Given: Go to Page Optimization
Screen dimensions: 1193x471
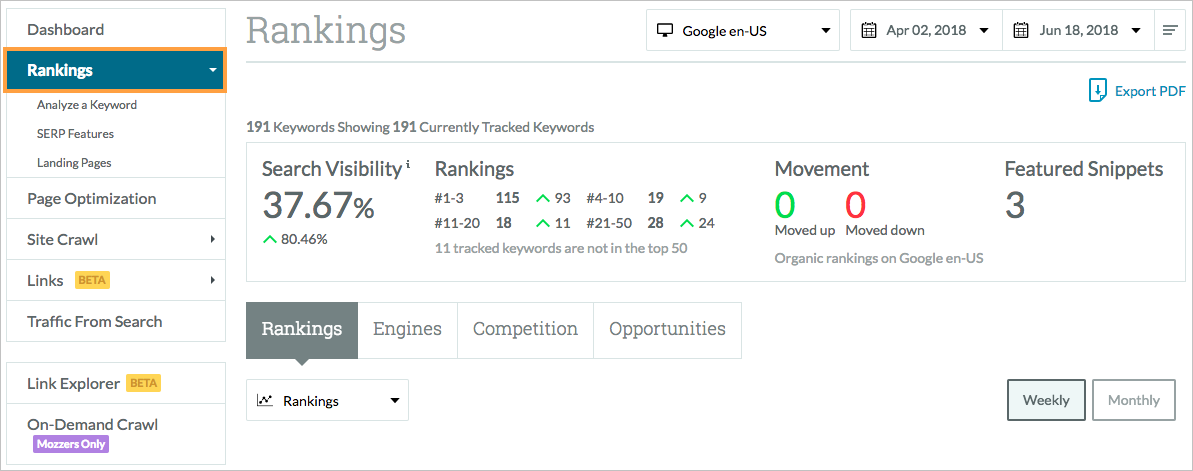Looking at the screenshot, I should 116,199.
